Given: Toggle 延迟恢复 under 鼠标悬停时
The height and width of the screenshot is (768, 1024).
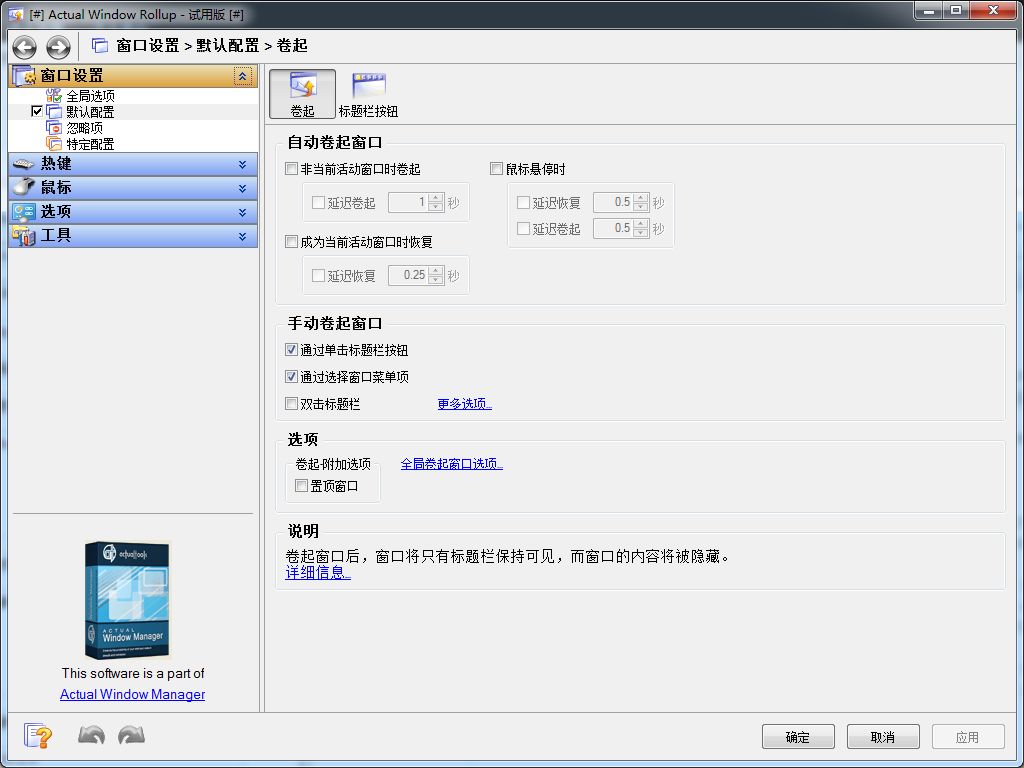Looking at the screenshot, I should pos(523,203).
